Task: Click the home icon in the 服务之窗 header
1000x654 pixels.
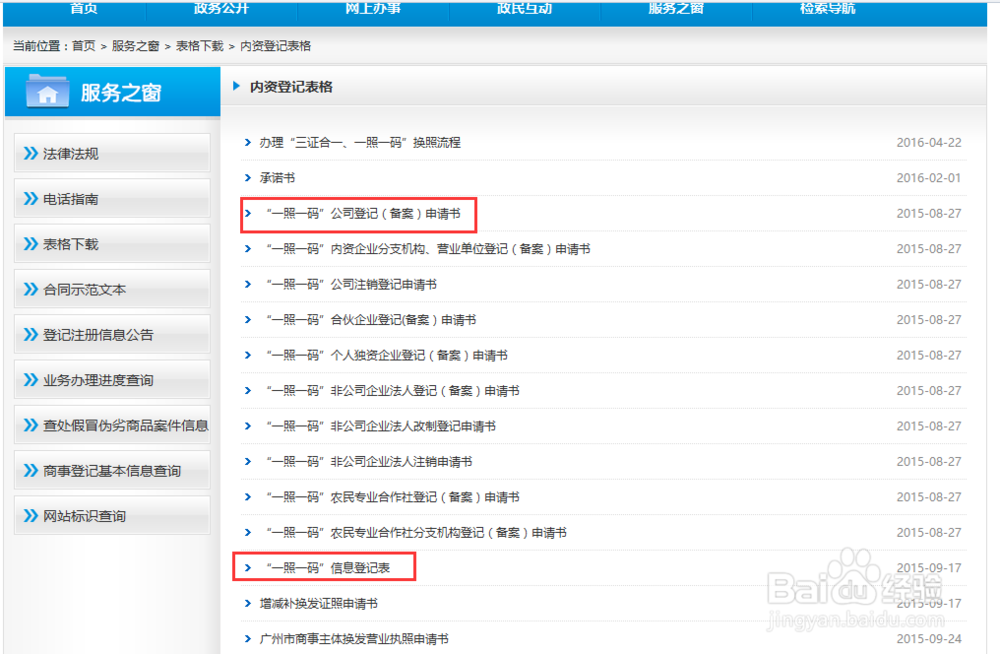Action: click(x=47, y=92)
